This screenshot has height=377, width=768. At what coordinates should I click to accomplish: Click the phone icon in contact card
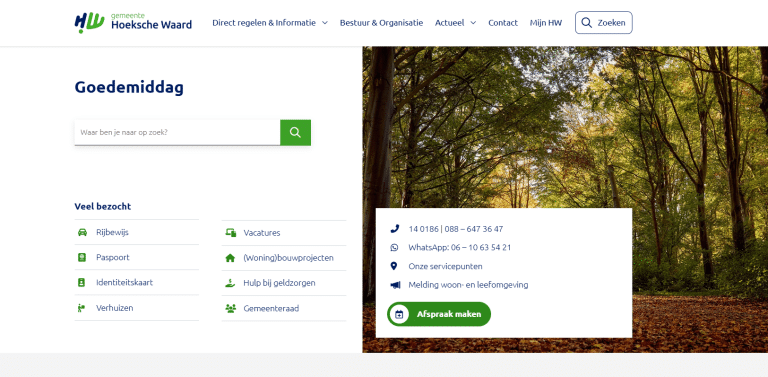pyautogui.click(x=394, y=229)
